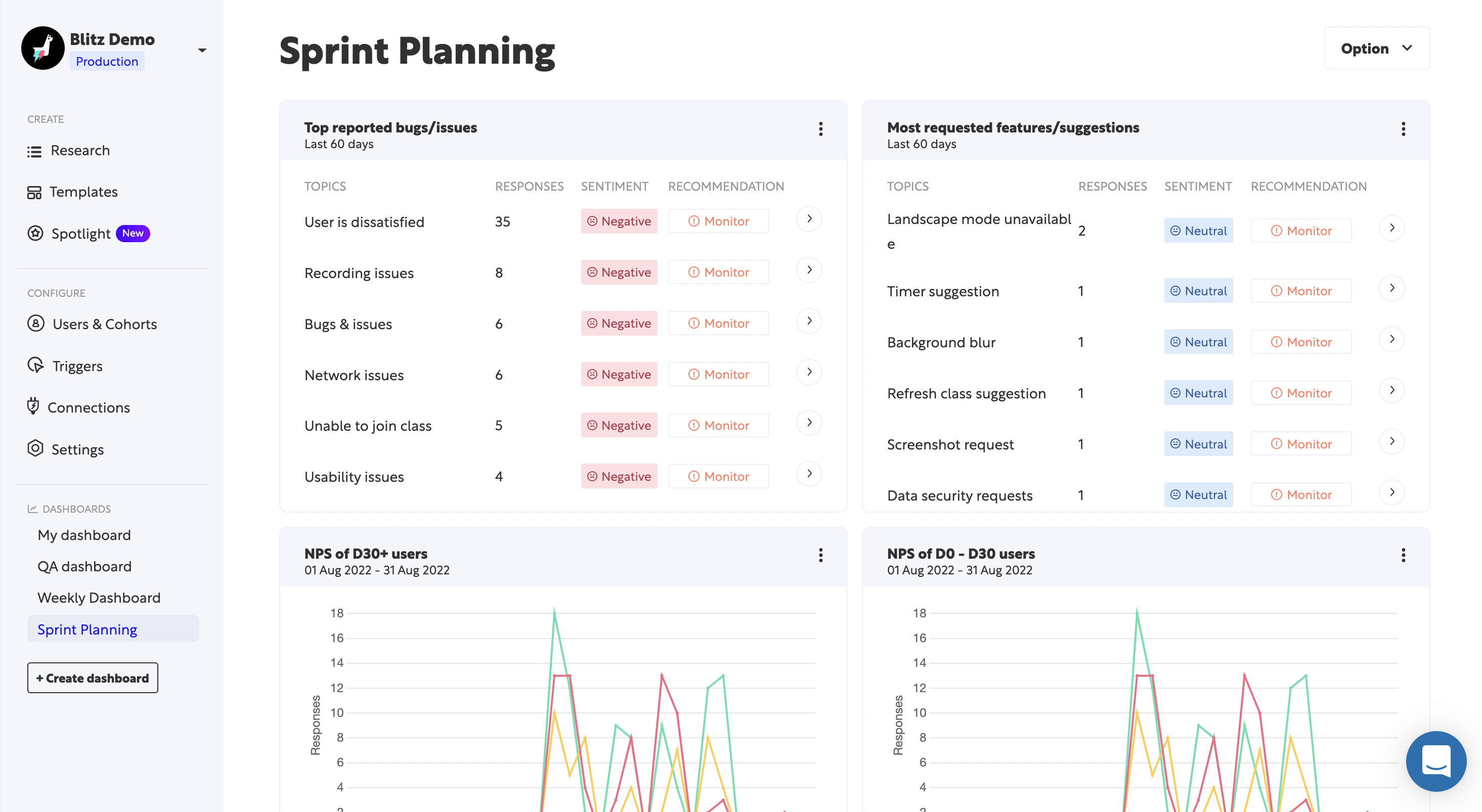Open the Research section
This screenshot has height=812, width=1482.
pos(80,150)
